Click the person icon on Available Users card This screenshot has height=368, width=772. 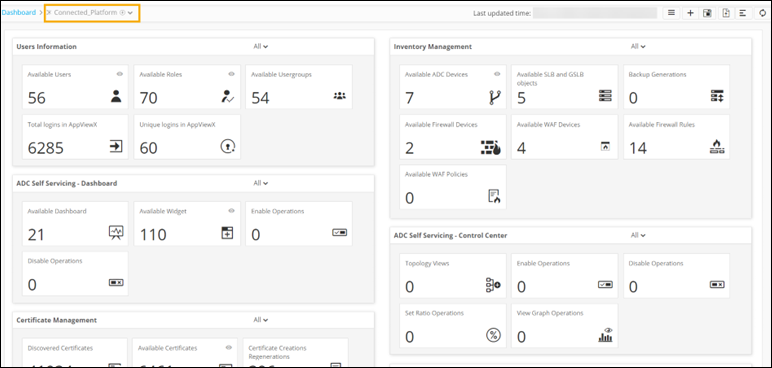point(116,97)
